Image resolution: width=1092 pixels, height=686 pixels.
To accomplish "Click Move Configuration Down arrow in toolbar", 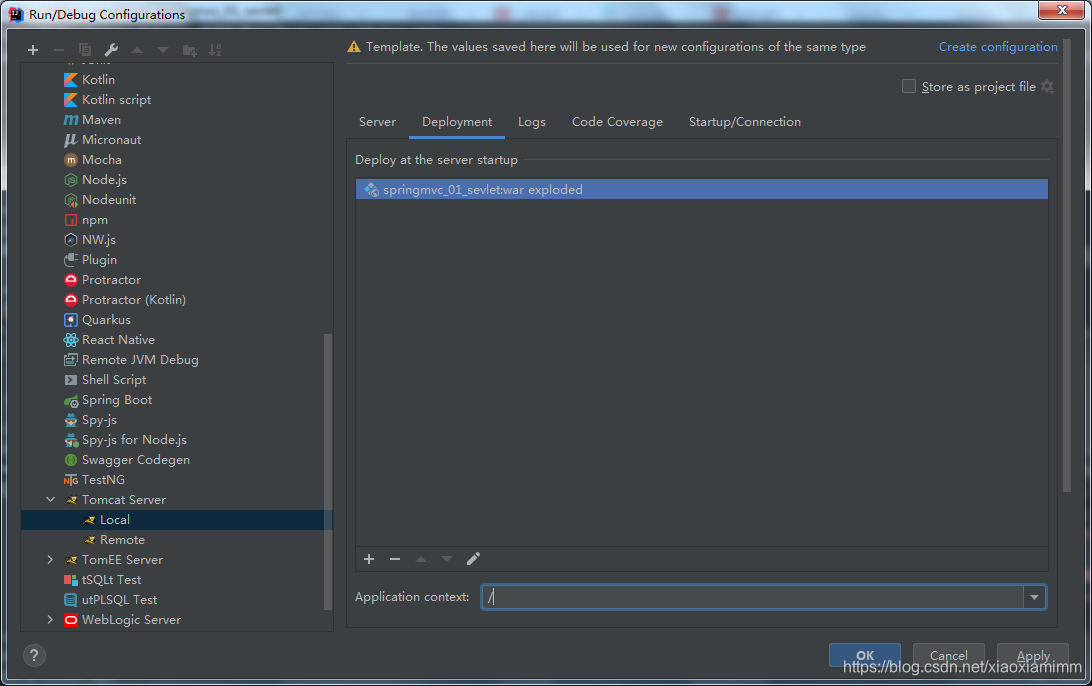I will [163, 50].
